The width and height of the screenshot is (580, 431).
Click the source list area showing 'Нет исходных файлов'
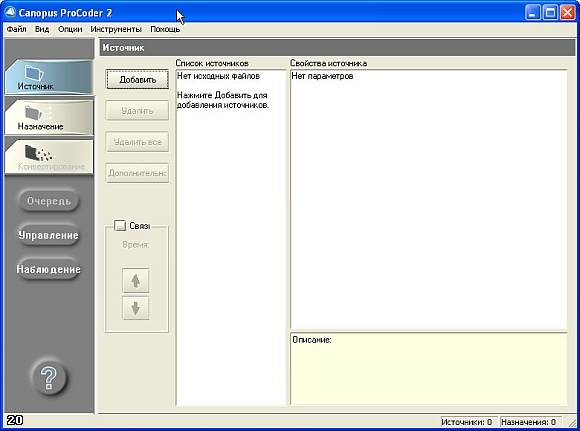click(x=231, y=238)
